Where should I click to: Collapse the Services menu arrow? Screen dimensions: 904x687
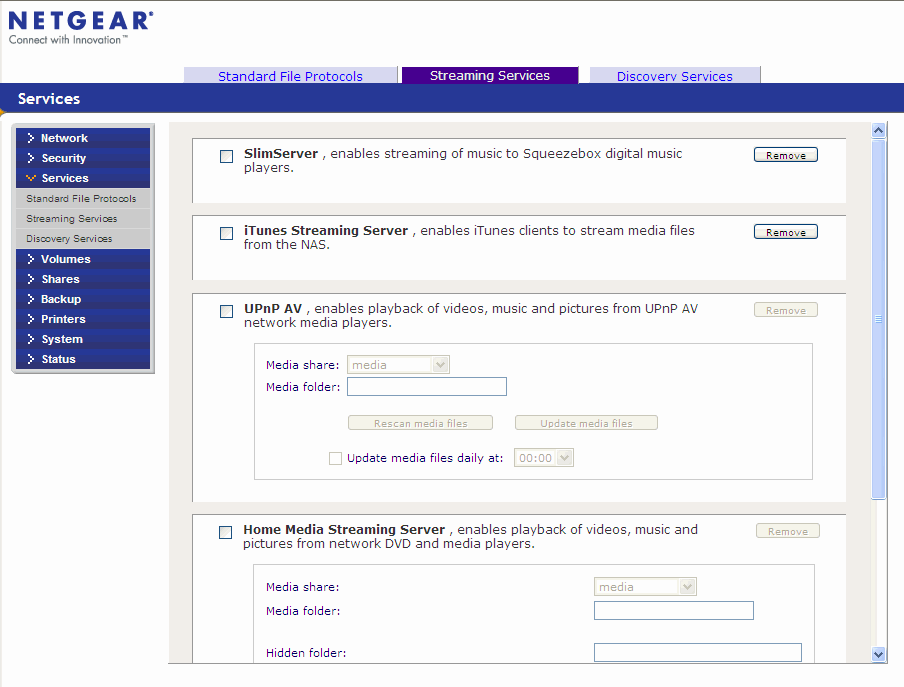[x=31, y=178]
